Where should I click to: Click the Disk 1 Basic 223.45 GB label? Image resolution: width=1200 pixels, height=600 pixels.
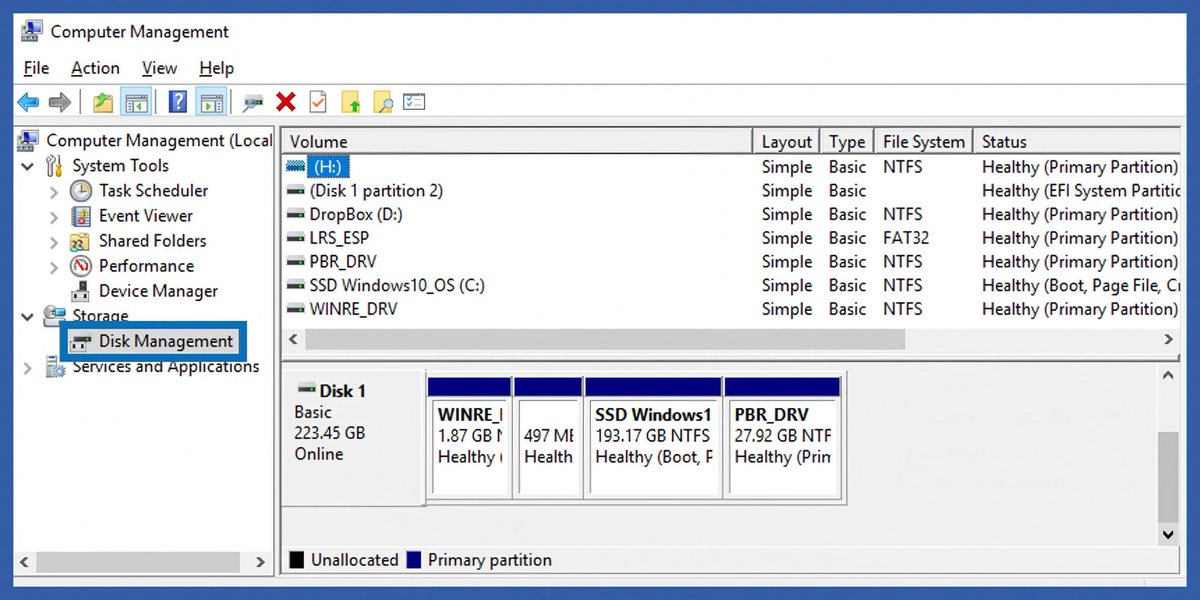pos(353,437)
